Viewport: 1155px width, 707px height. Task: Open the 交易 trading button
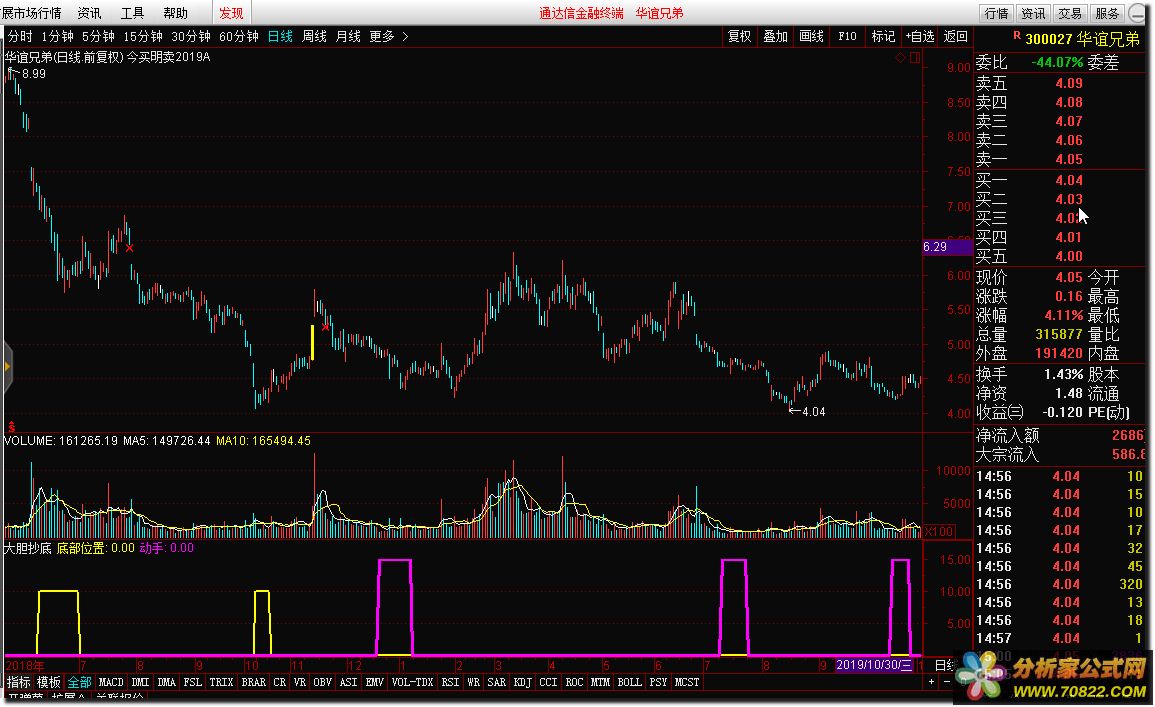pyautogui.click(x=1070, y=13)
